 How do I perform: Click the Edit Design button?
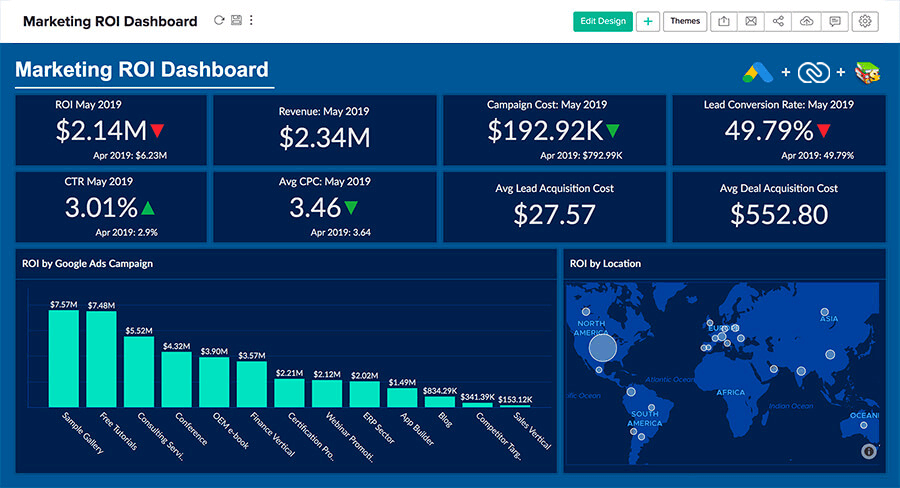tap(602, 21)
